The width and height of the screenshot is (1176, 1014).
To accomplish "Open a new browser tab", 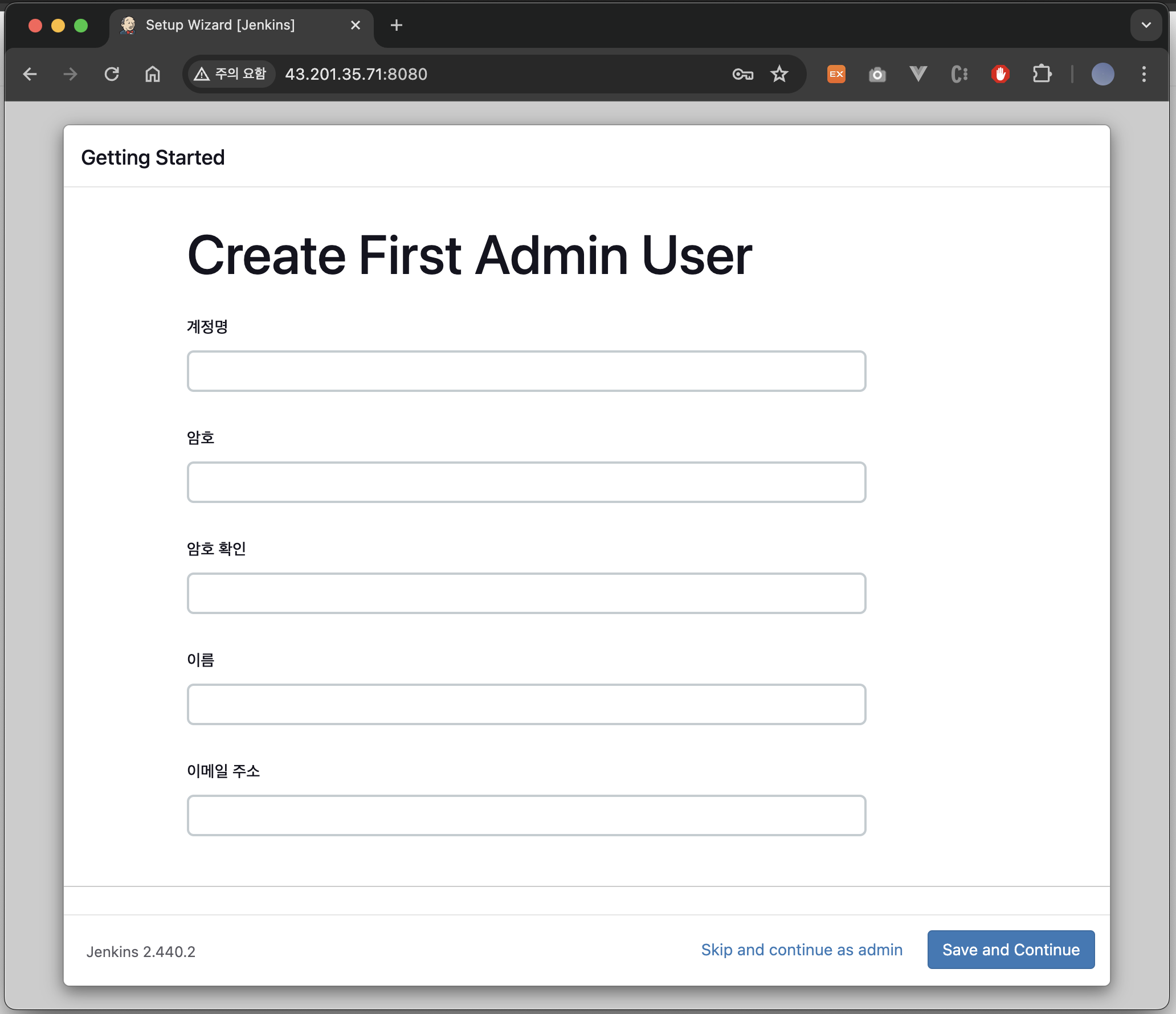I will click(397, 25).
